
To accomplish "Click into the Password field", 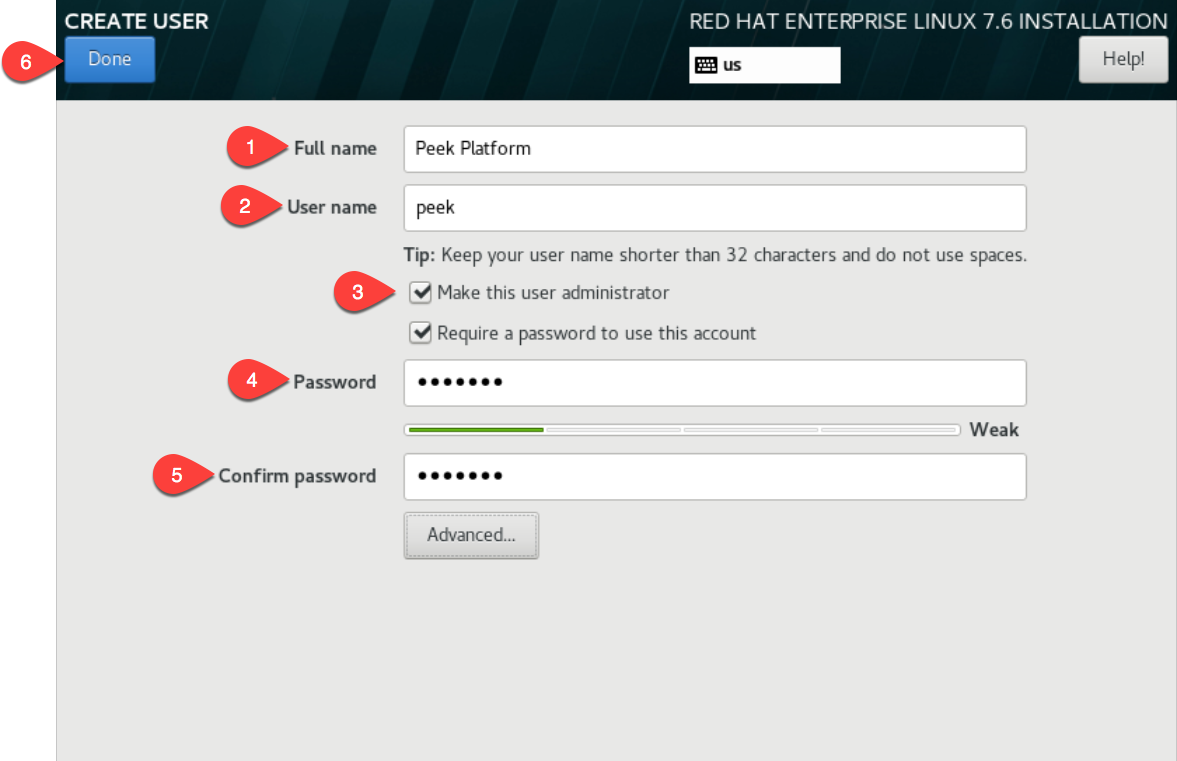I will click(715, 383).
